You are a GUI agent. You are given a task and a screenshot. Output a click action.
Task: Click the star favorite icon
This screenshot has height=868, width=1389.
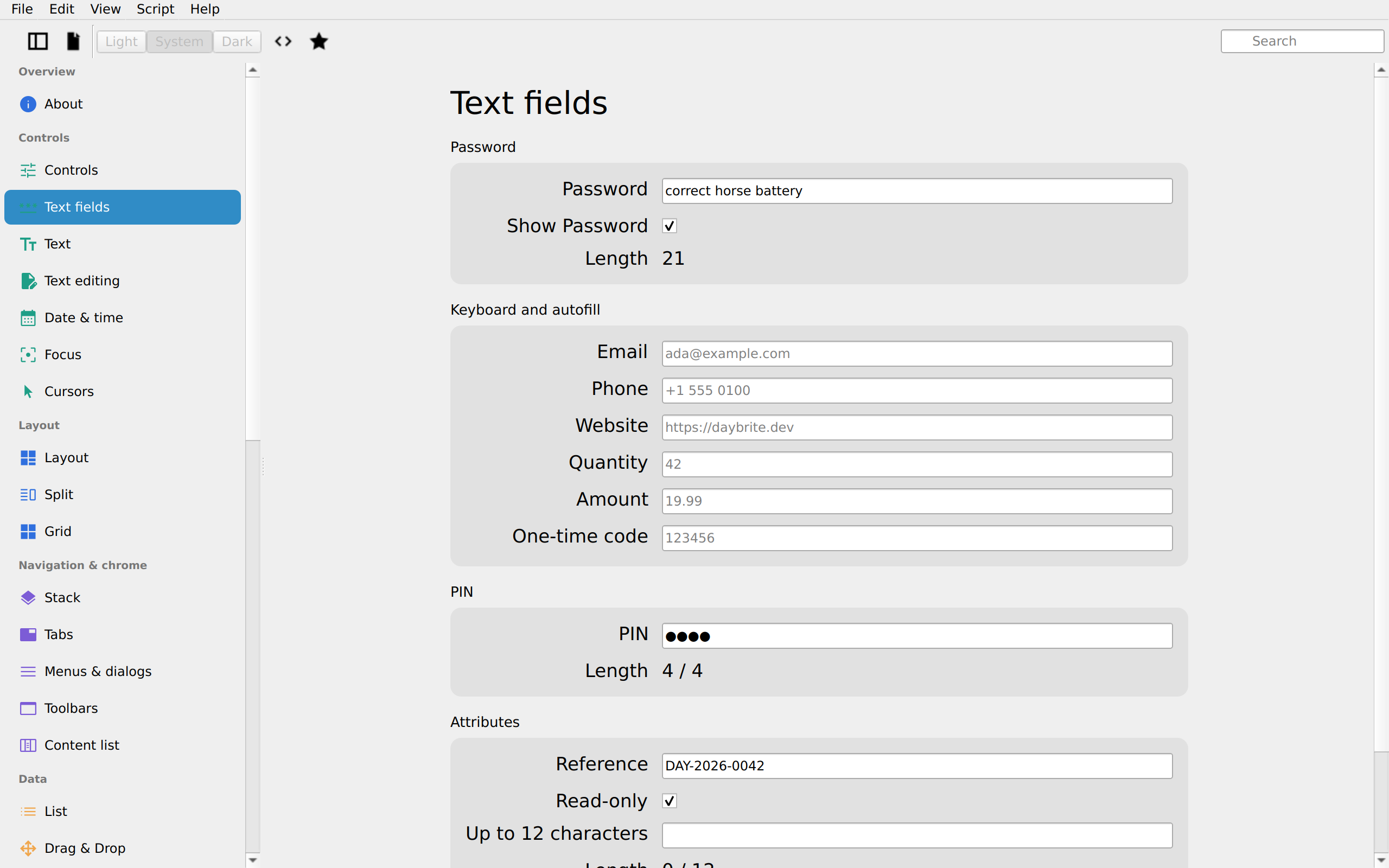click(x=318, y=41)
